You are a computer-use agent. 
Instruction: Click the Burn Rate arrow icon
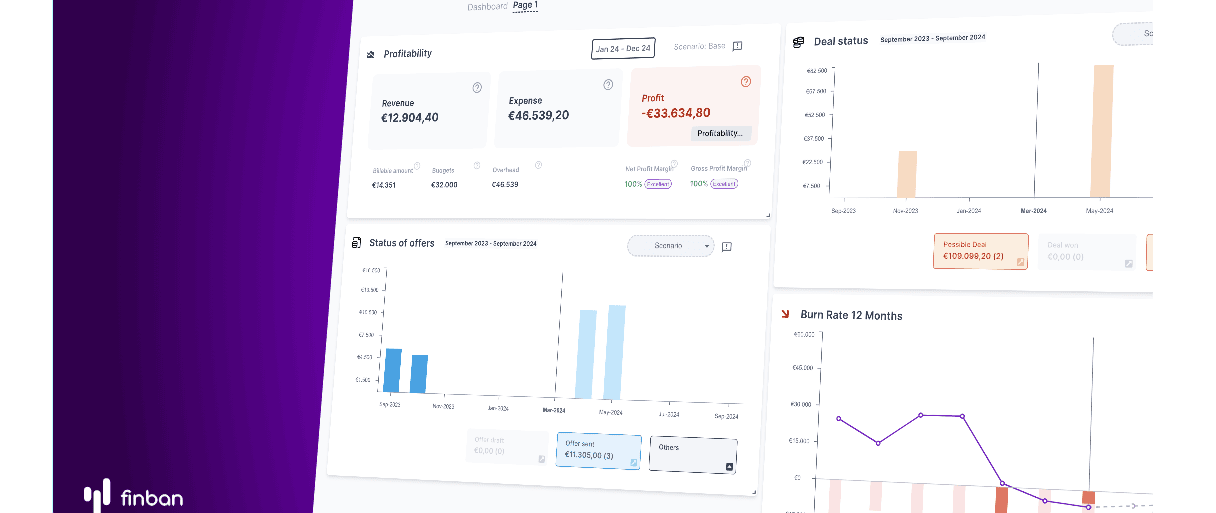point(787,313)
